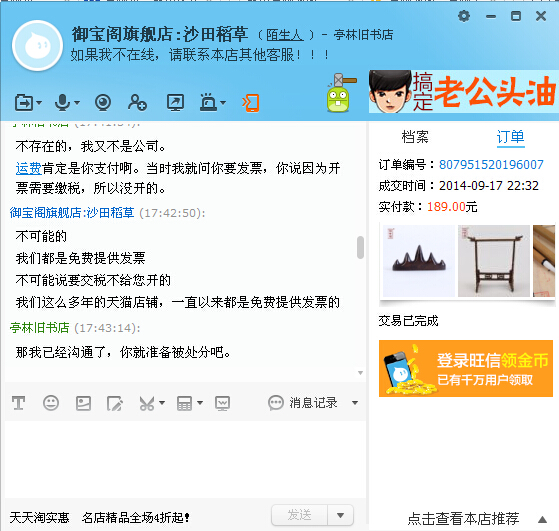This screenshot has width=559, height=531.
Task: Click the calculator icon
Action: pyautogui.click(x=184, y=403)
